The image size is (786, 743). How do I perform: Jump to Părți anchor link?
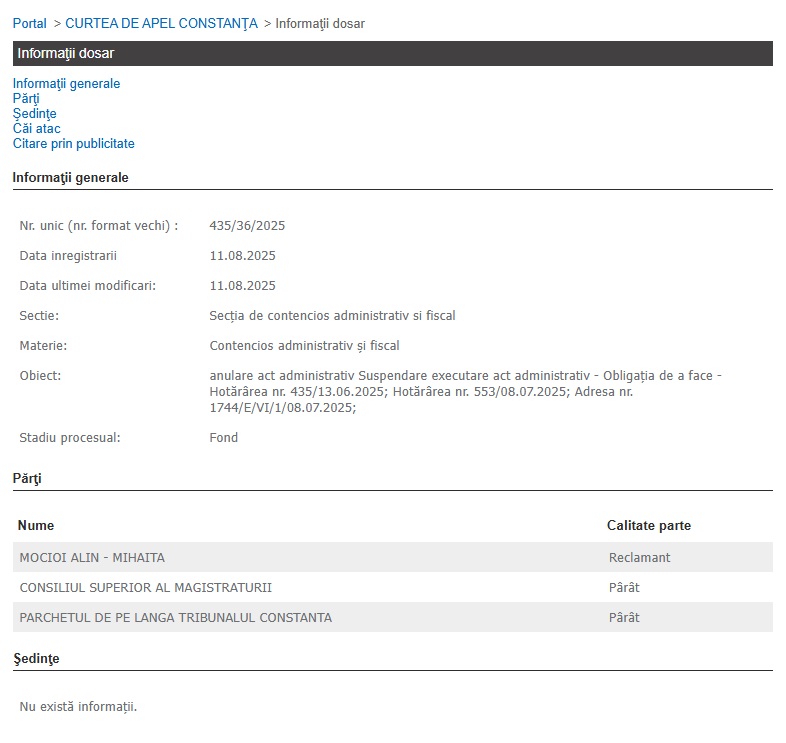click(26, 98)
